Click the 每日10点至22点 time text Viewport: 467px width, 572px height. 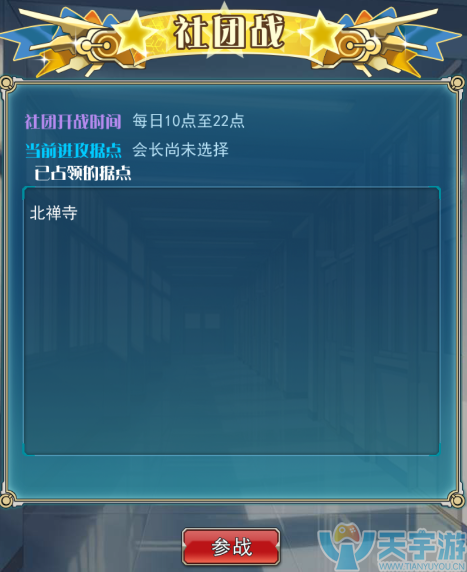pyautogui.click(x=188, y=121)
